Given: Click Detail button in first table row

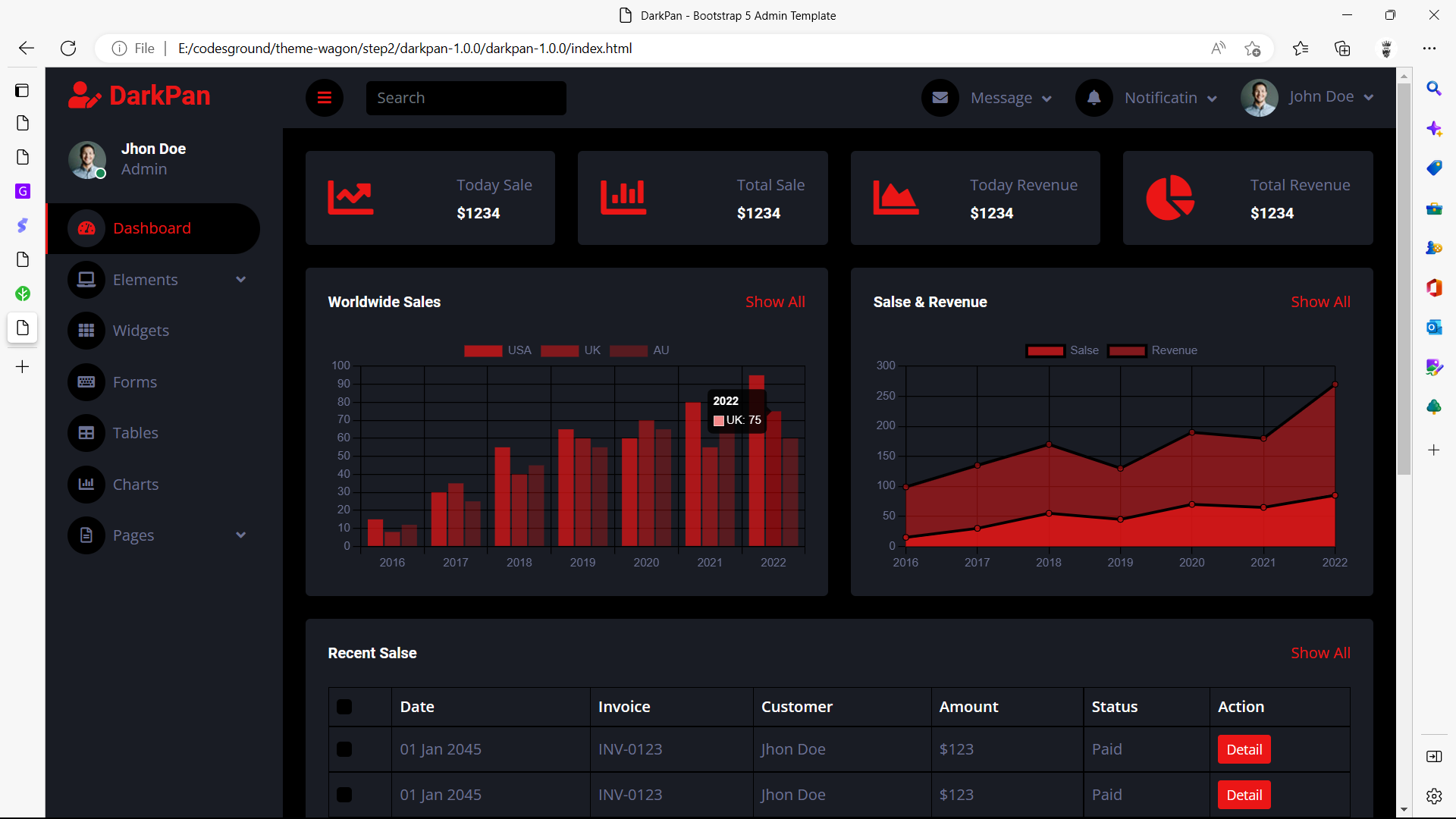Looking at the screenshot, I should coord(1244,749).
